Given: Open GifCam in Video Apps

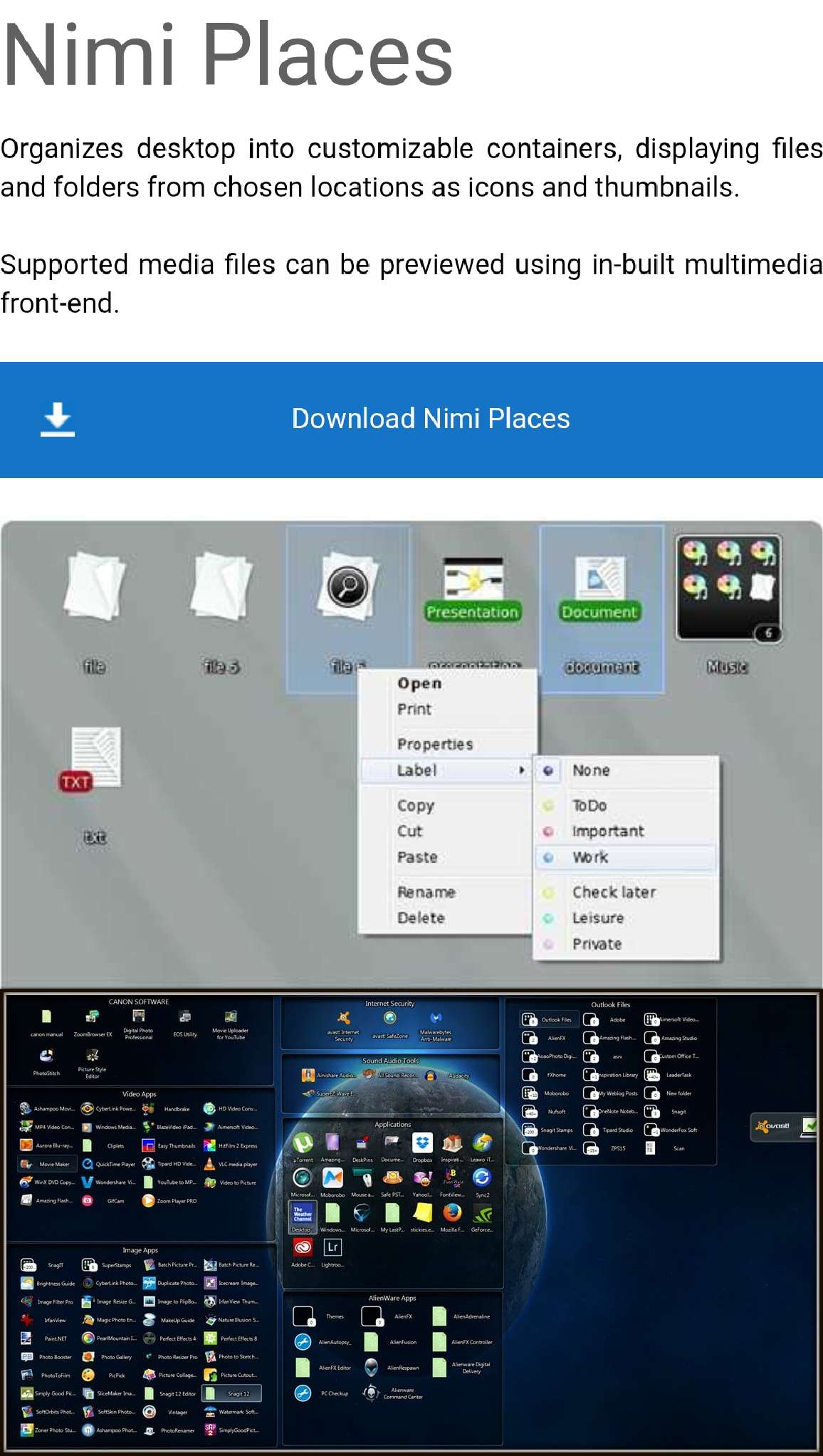Looking at the screenshot, I should click(104, 1201).
